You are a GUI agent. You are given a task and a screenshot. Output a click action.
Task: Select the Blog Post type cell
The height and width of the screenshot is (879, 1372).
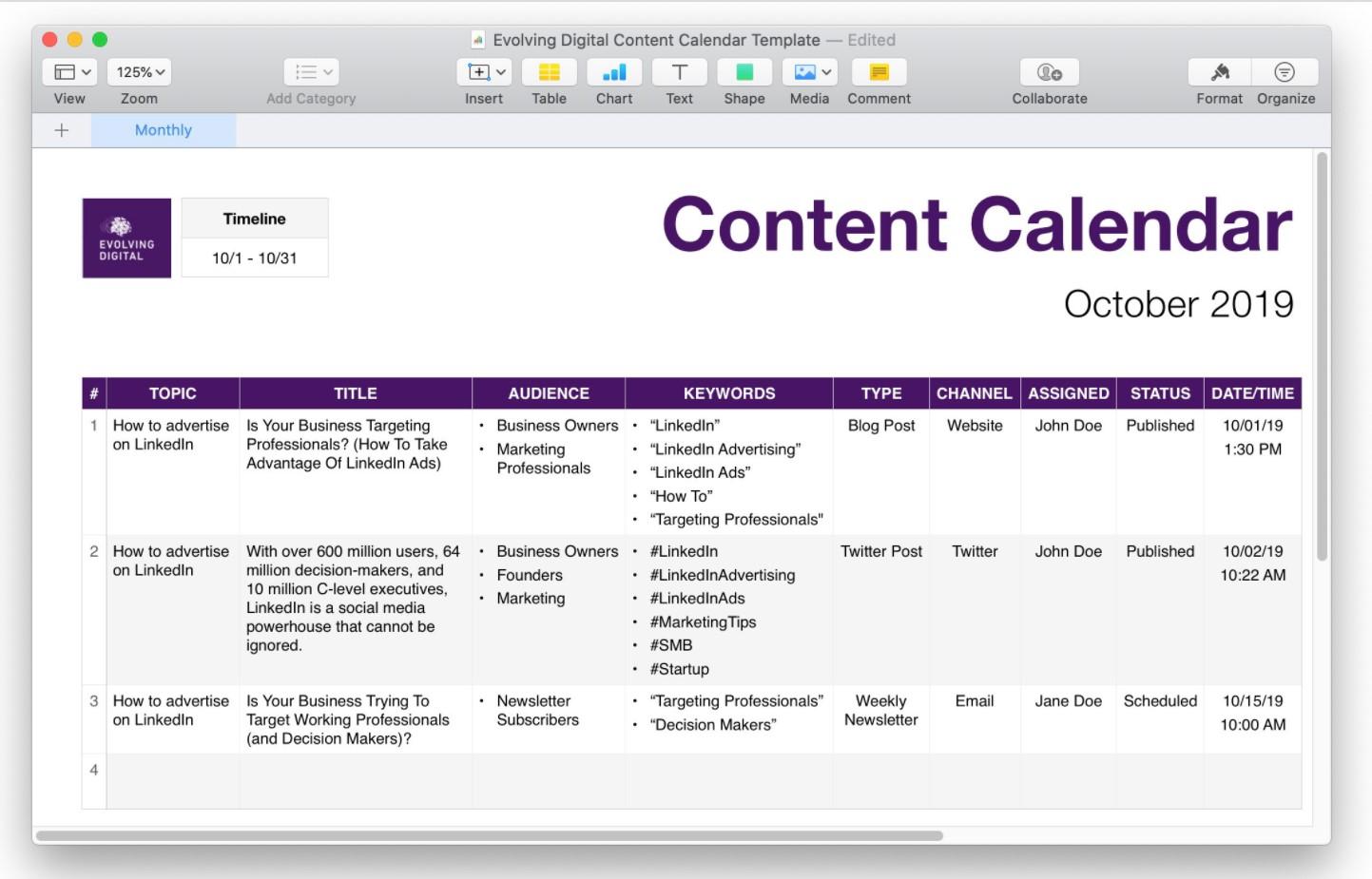point(881,471)
